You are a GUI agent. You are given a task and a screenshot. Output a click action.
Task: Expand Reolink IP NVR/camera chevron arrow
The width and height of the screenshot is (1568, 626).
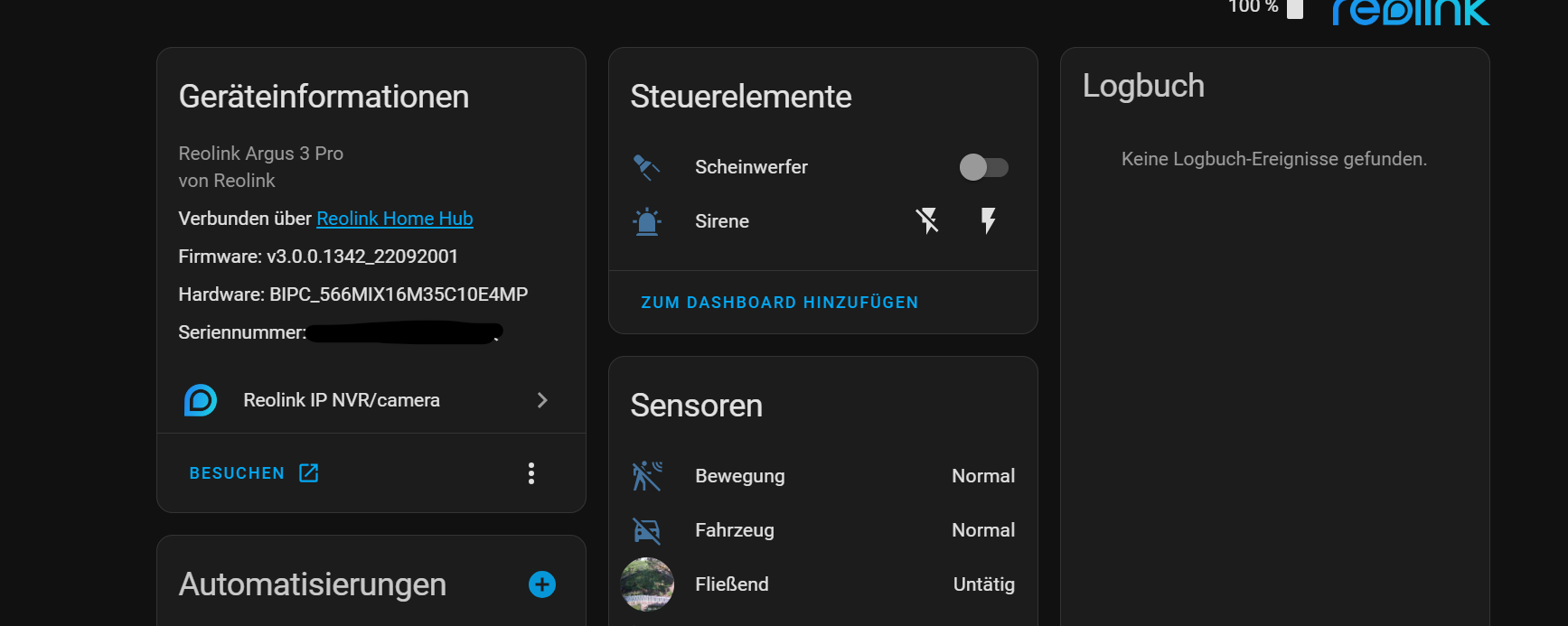coord(542,400)
